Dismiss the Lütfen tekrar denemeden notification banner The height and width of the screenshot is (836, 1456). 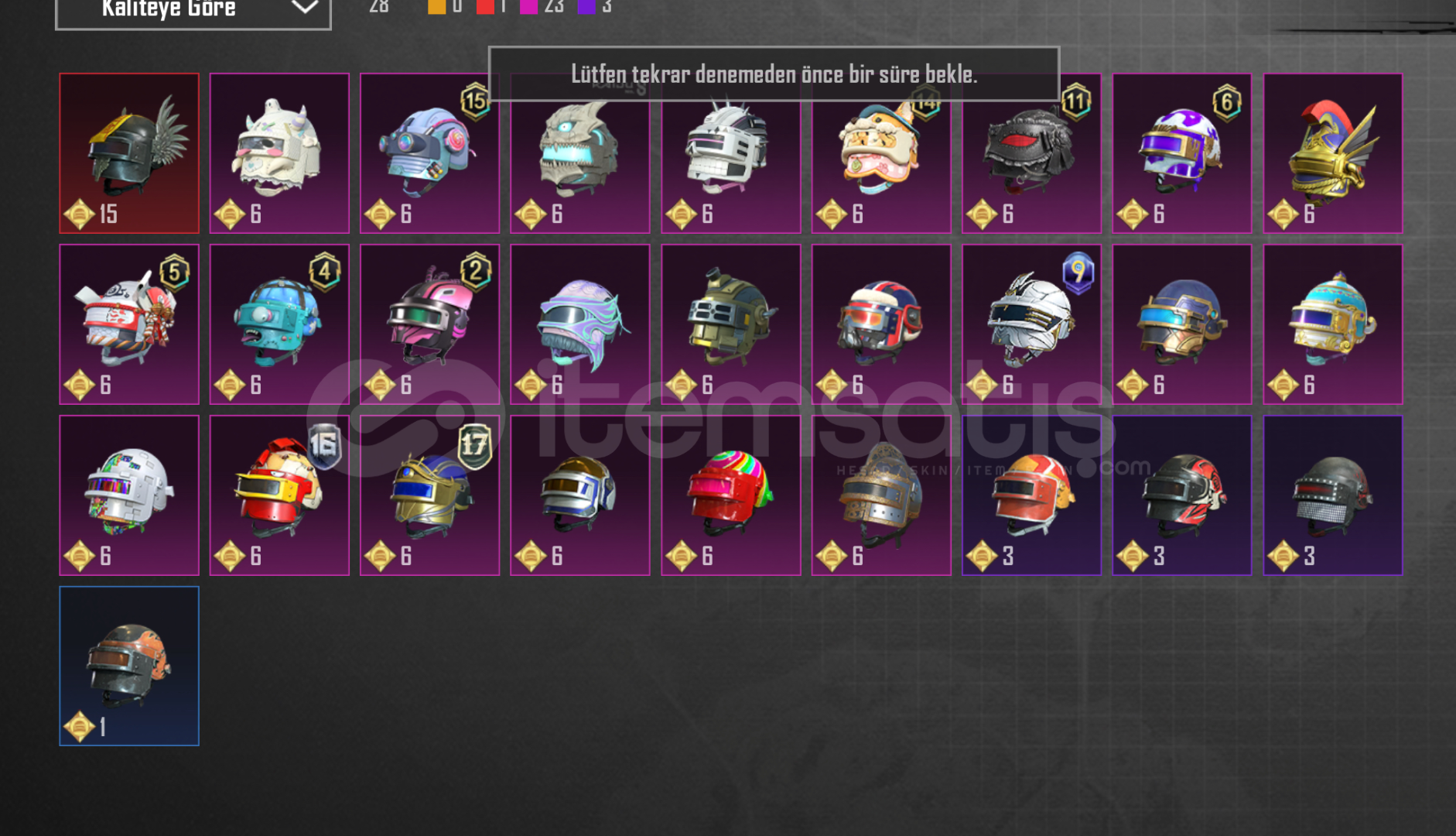(x=774, y=74)
